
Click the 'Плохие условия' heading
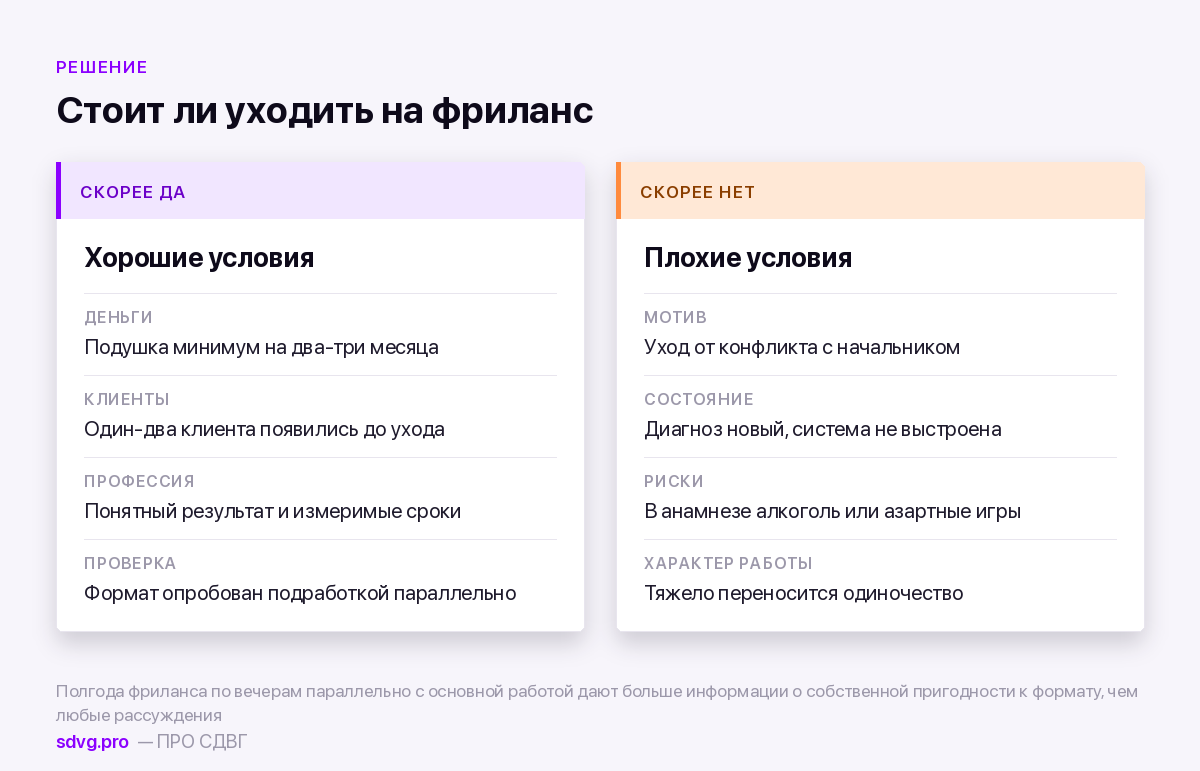748,258
